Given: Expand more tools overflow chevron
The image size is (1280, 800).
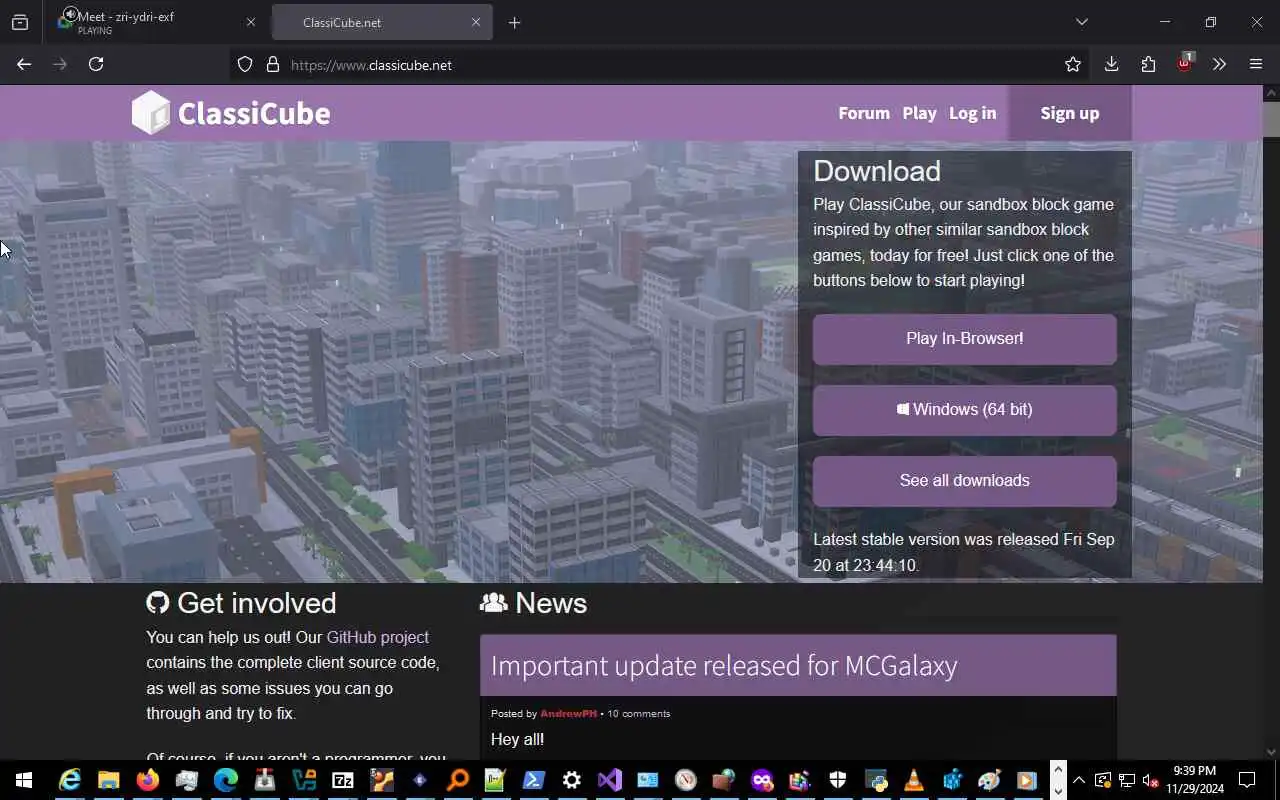Looking at the screenshot, I should pos(1219,64).
